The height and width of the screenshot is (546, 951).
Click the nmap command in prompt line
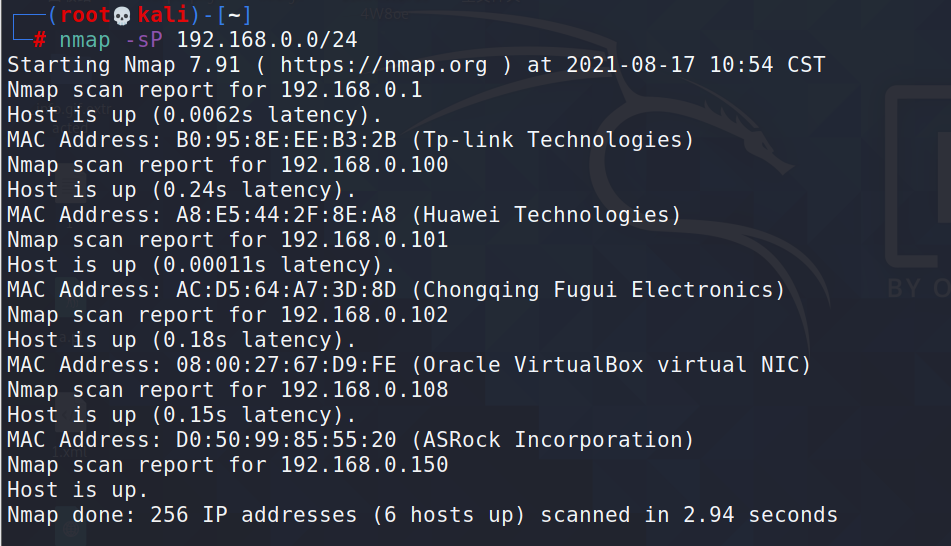[85, 40]
